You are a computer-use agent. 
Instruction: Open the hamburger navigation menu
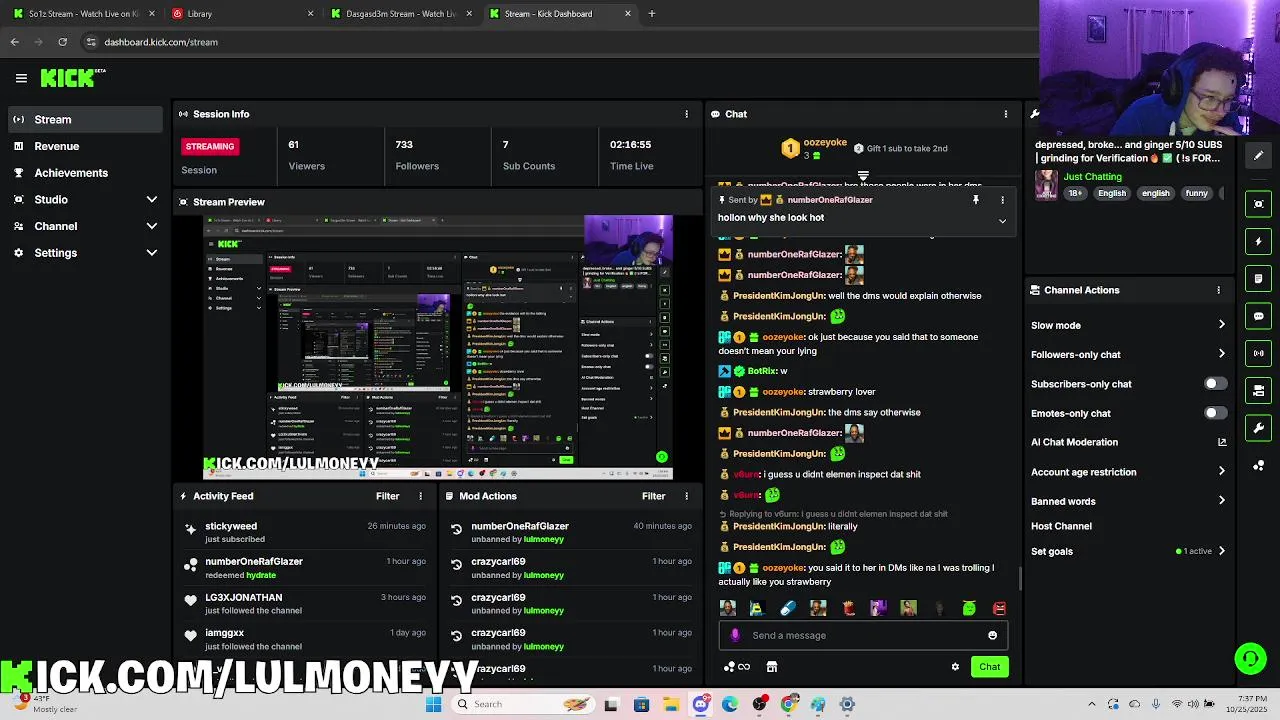click(21, 78)
